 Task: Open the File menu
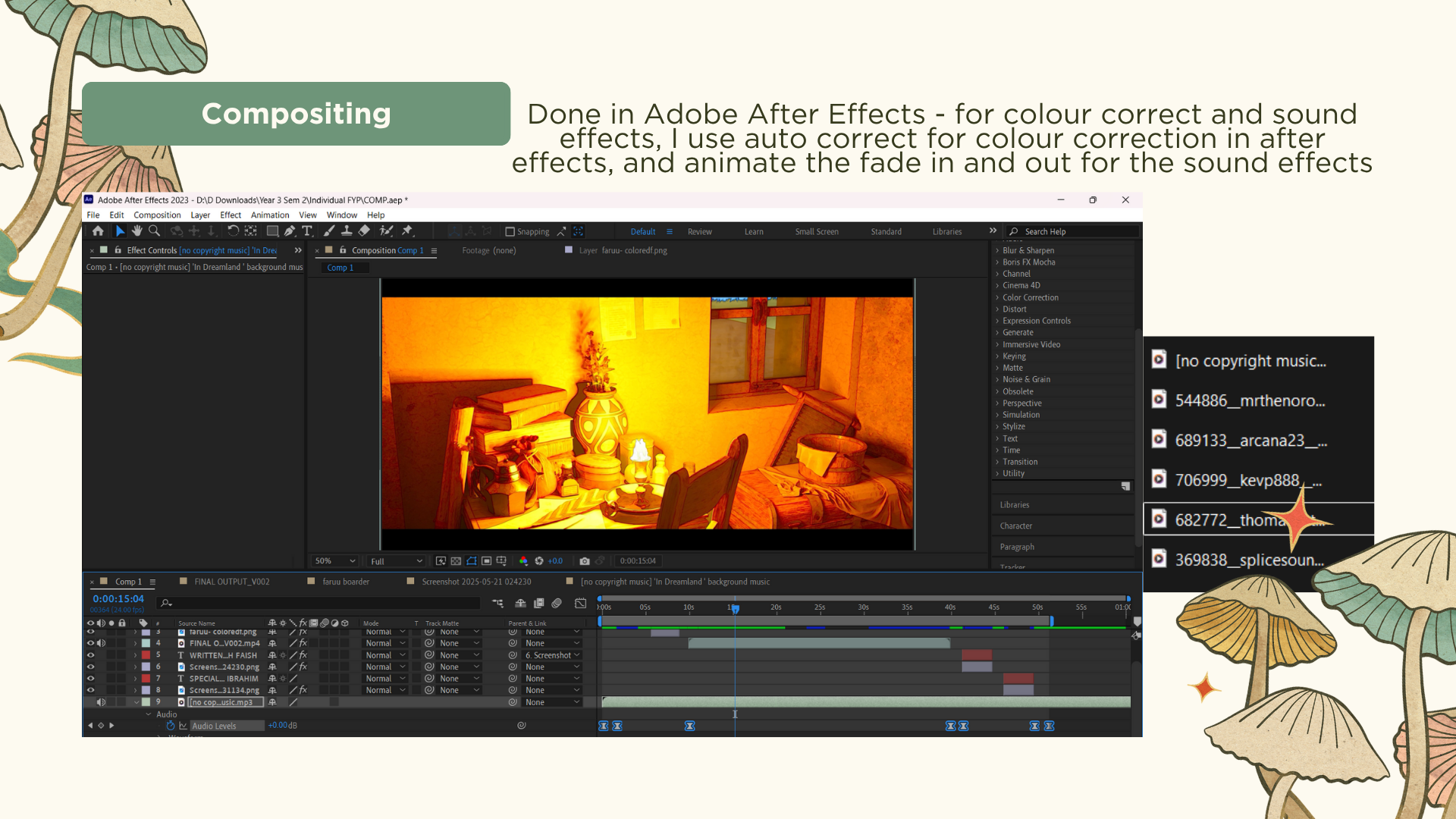[x=93, y=215]
